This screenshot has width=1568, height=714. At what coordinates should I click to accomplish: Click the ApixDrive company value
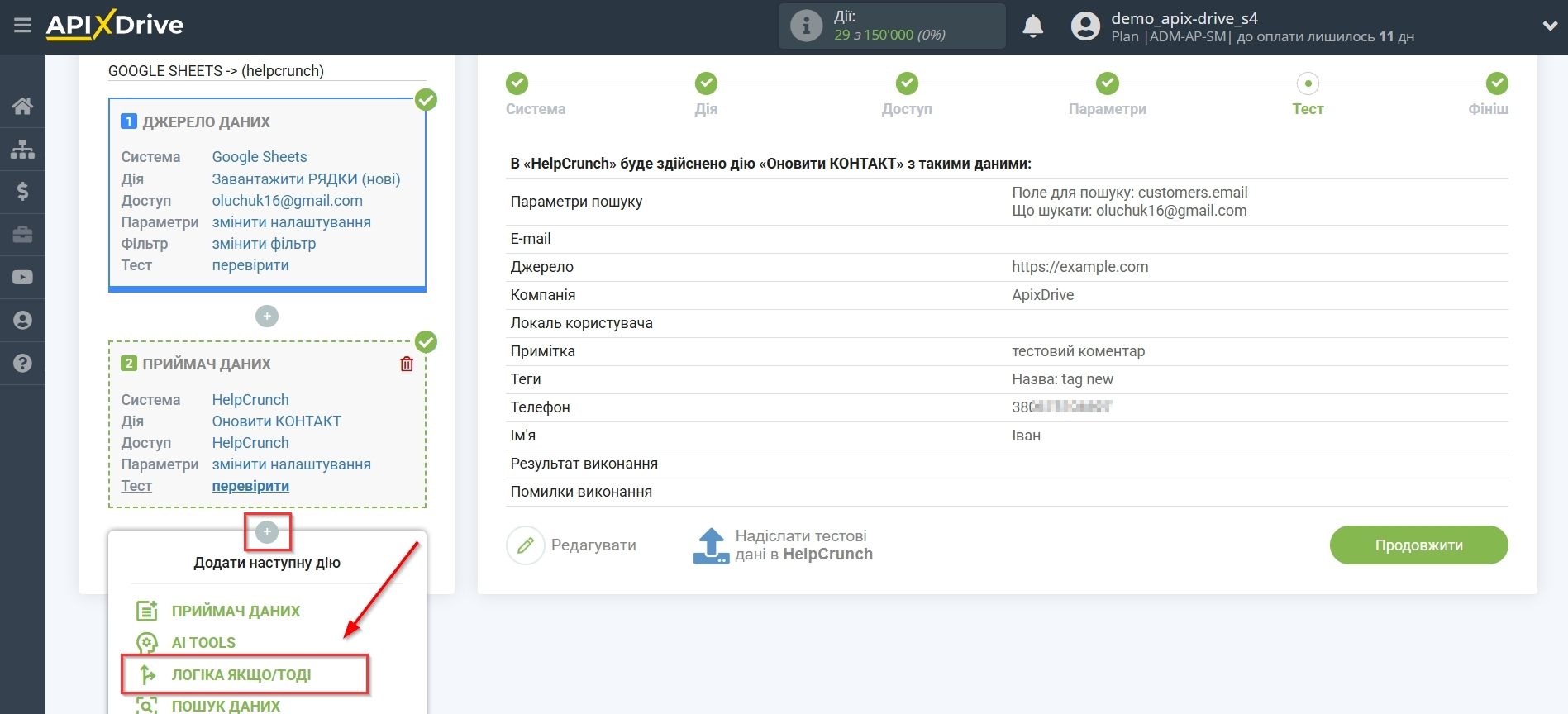click(1042, 295)
